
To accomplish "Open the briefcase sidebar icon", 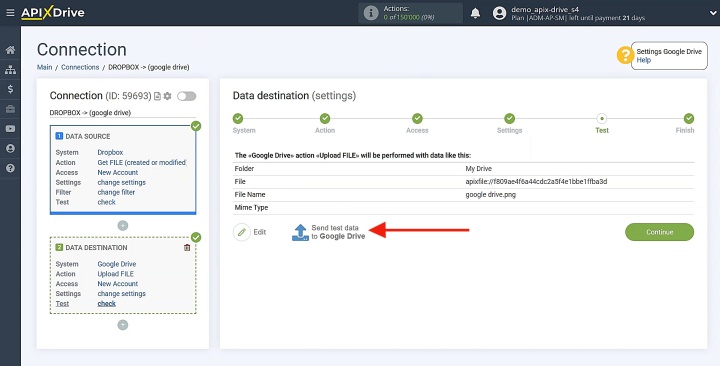I will pos(10,109).
